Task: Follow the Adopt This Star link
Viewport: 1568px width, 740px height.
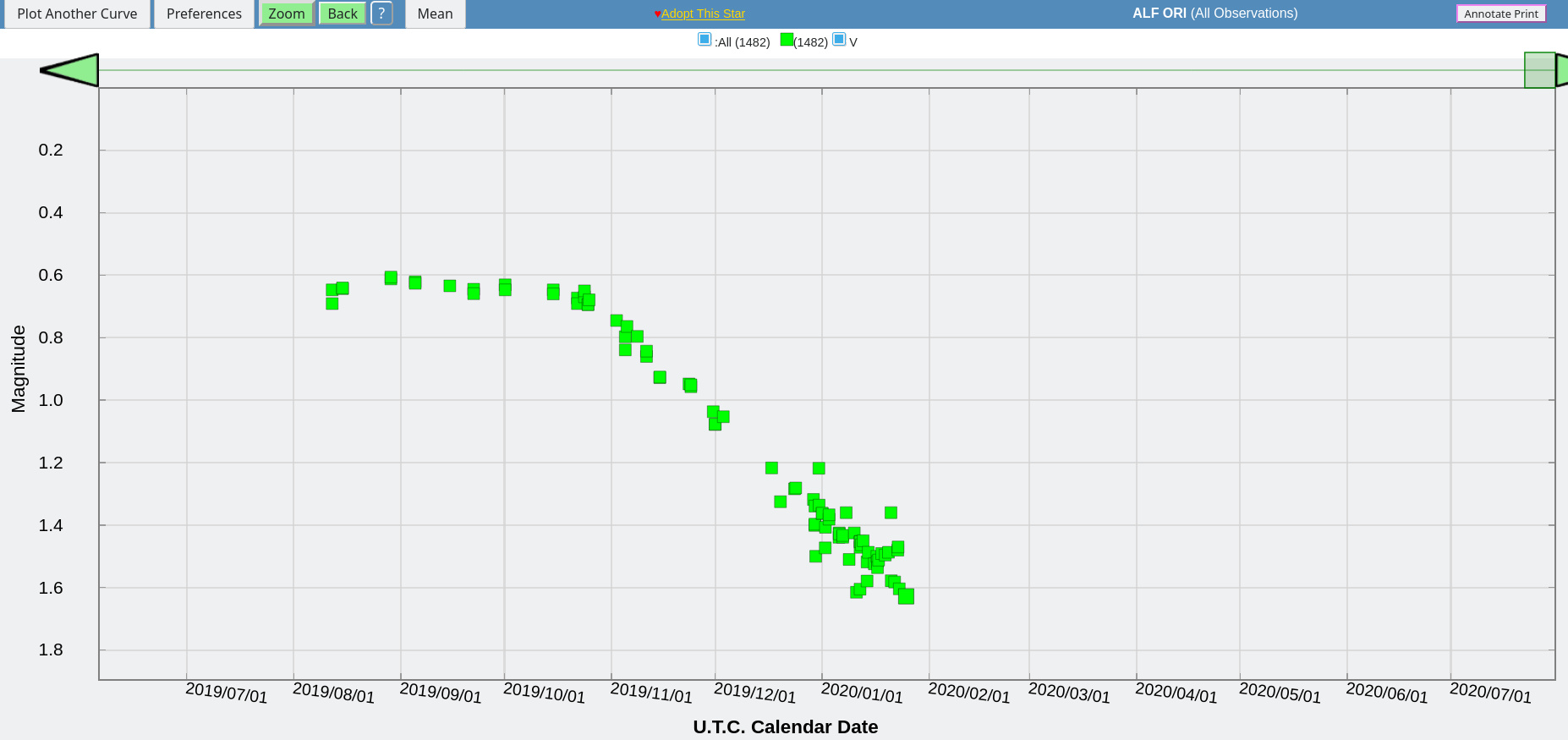Action: (x=703, y=14)
